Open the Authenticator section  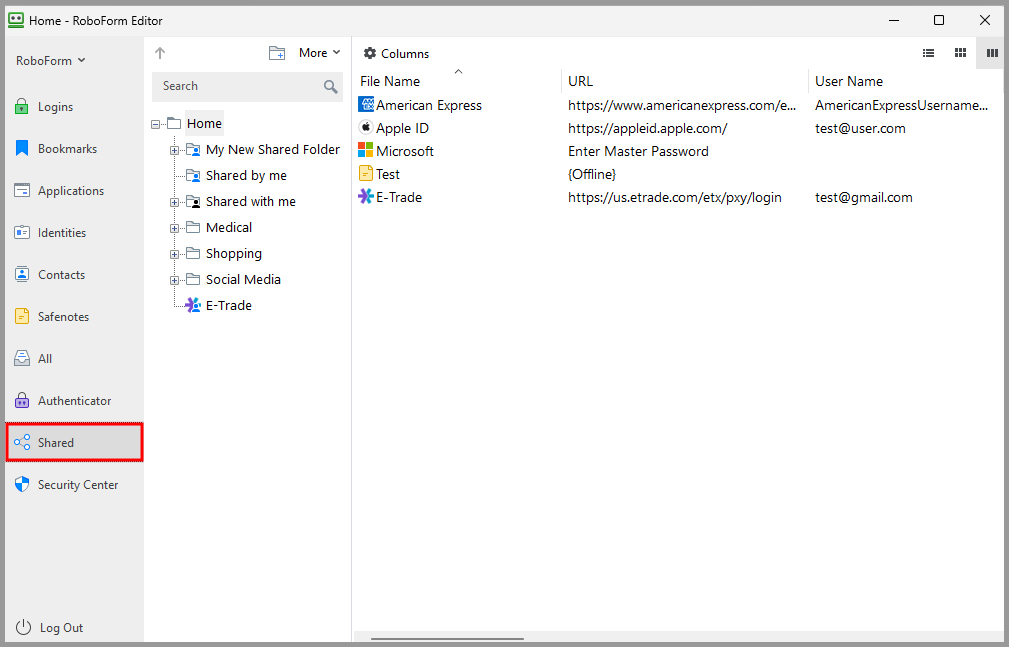pyautogui.click(x=74, y=400)
